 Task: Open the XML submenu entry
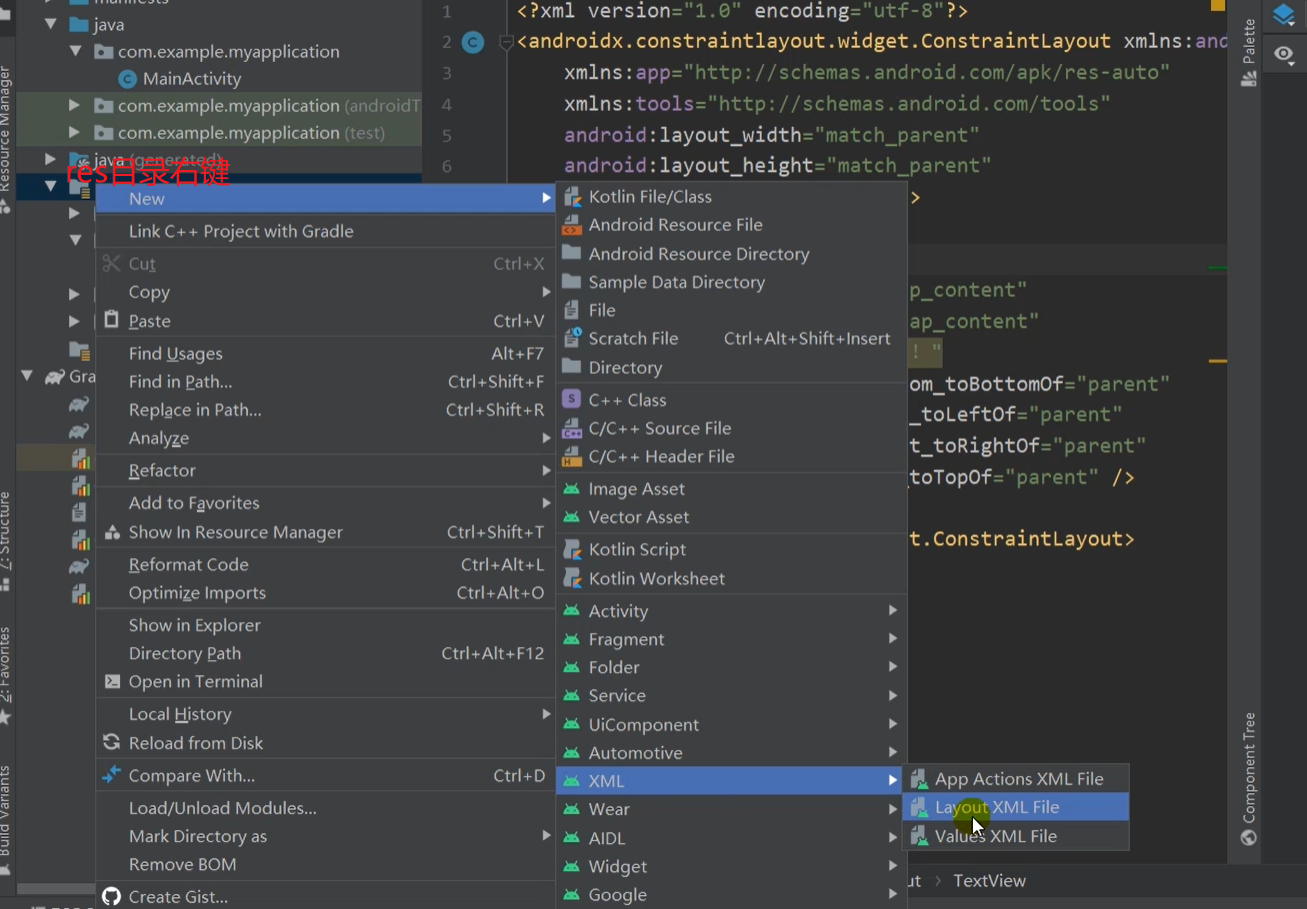click(731, 781)
